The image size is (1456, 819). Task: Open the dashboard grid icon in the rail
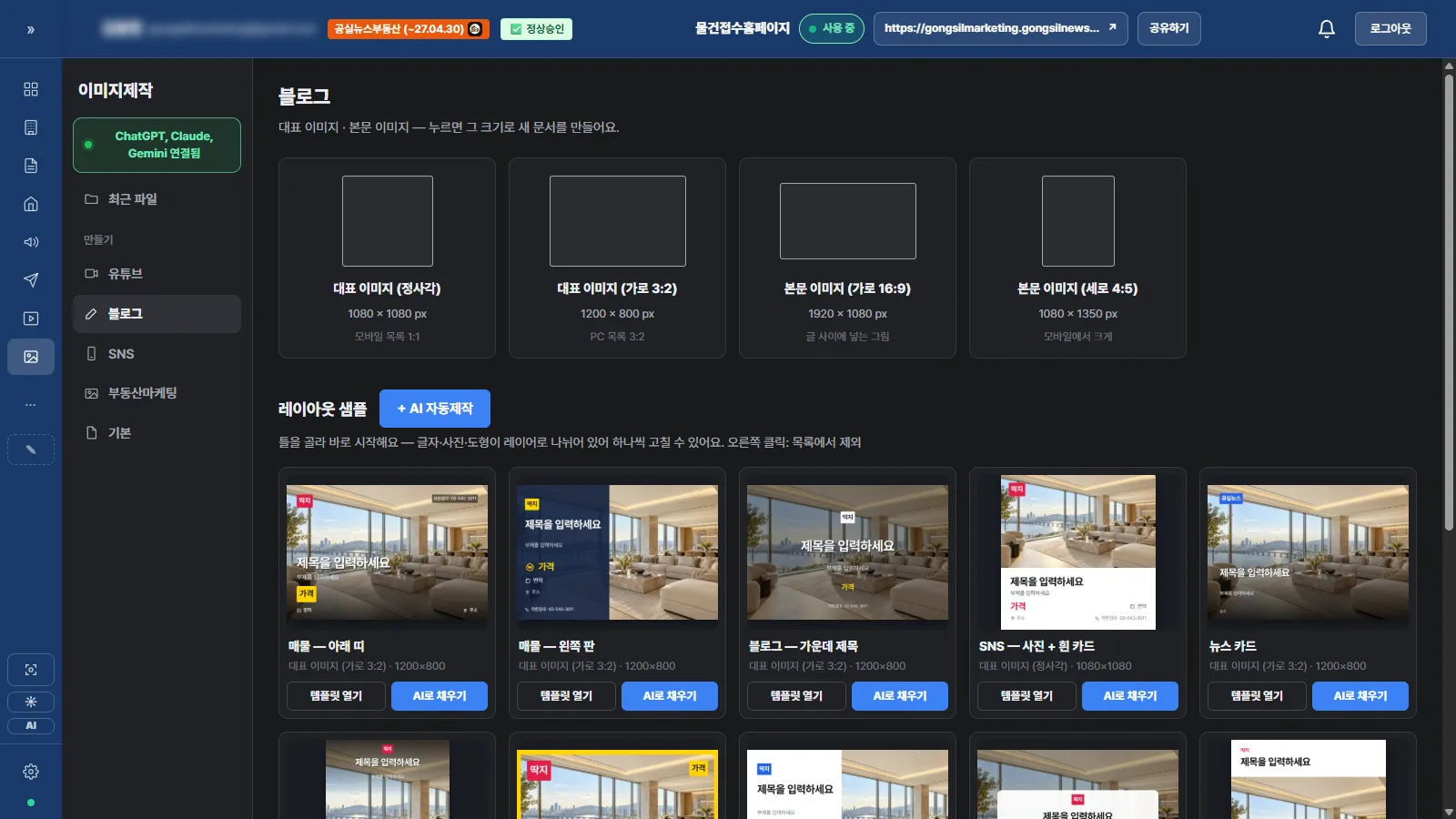click(31, 89)
